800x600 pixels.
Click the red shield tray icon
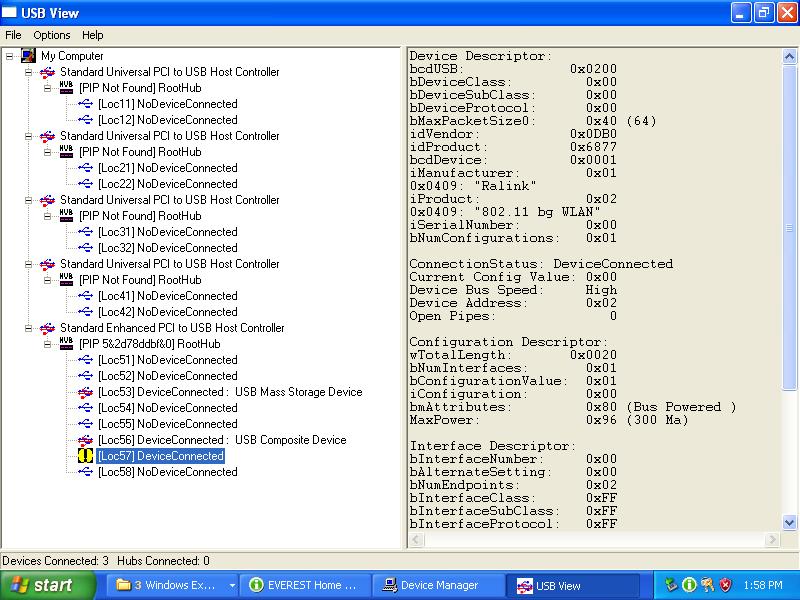tap(725, 585)
